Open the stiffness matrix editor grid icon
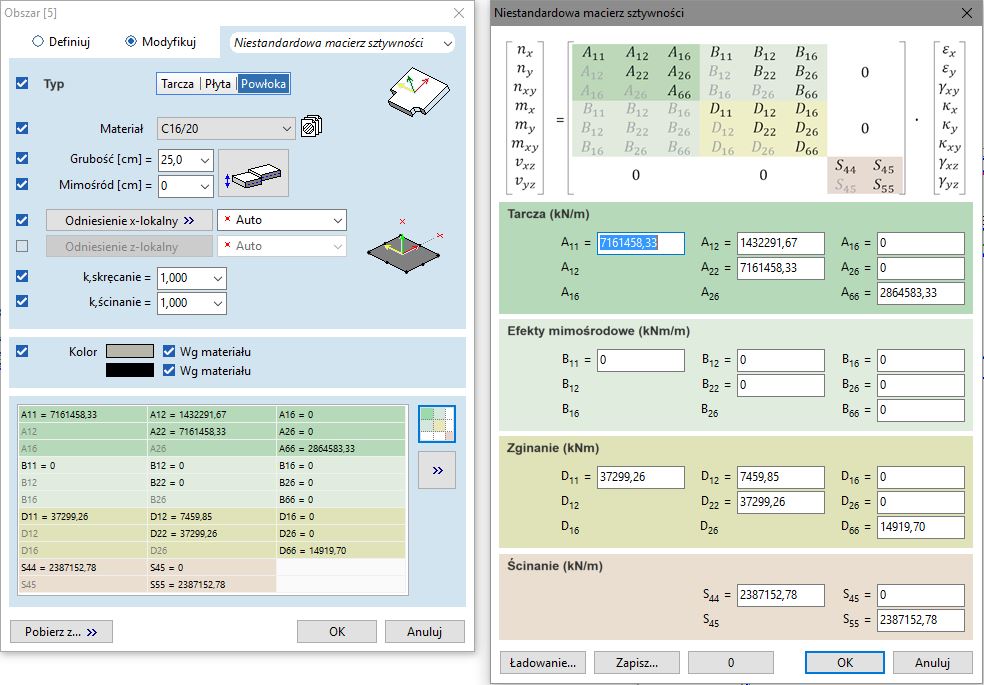This screenshot has height=685, width=984. pyautogui.click(x=436, y=423)
